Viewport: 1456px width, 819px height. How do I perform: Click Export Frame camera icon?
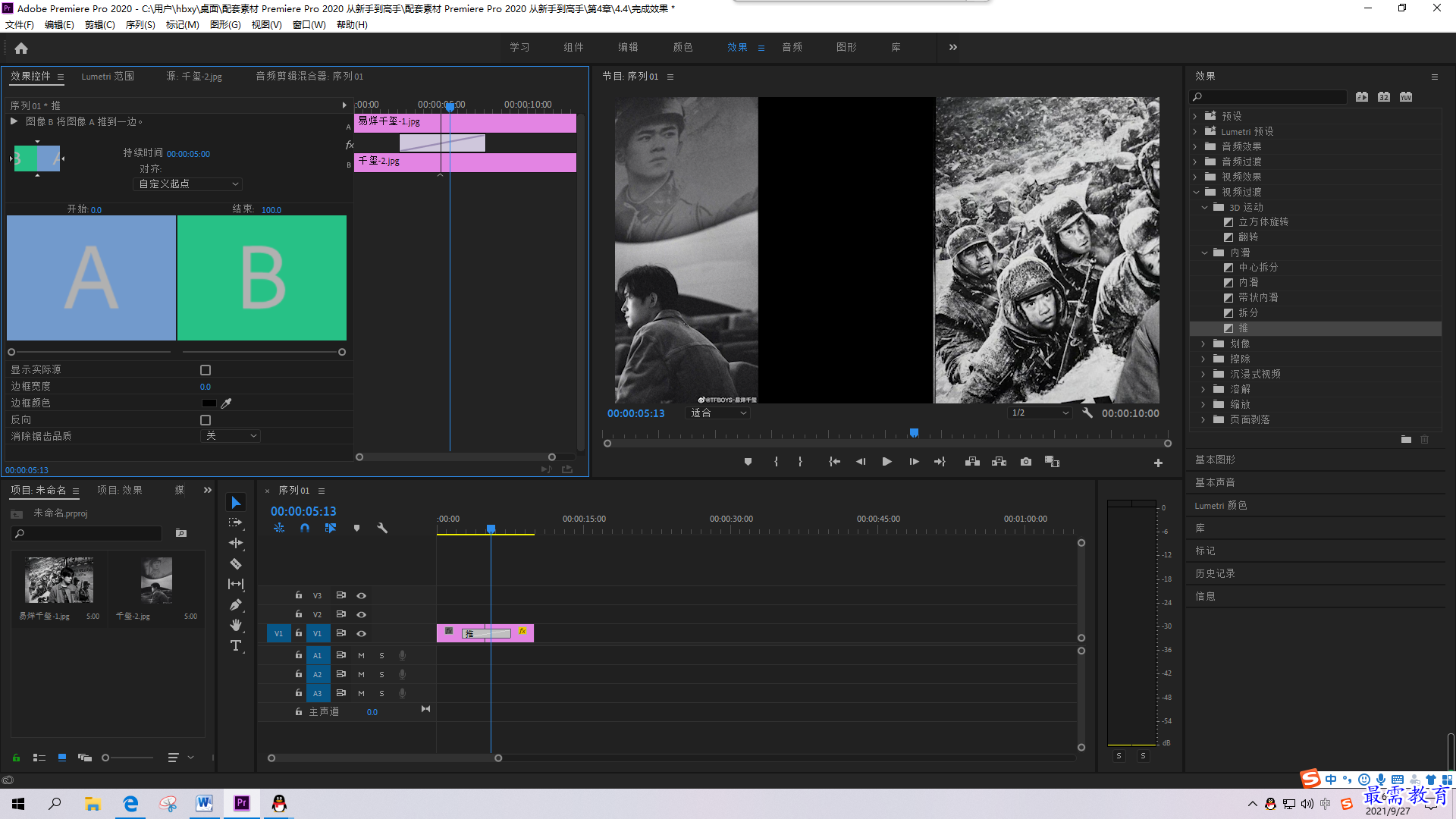1026,462
